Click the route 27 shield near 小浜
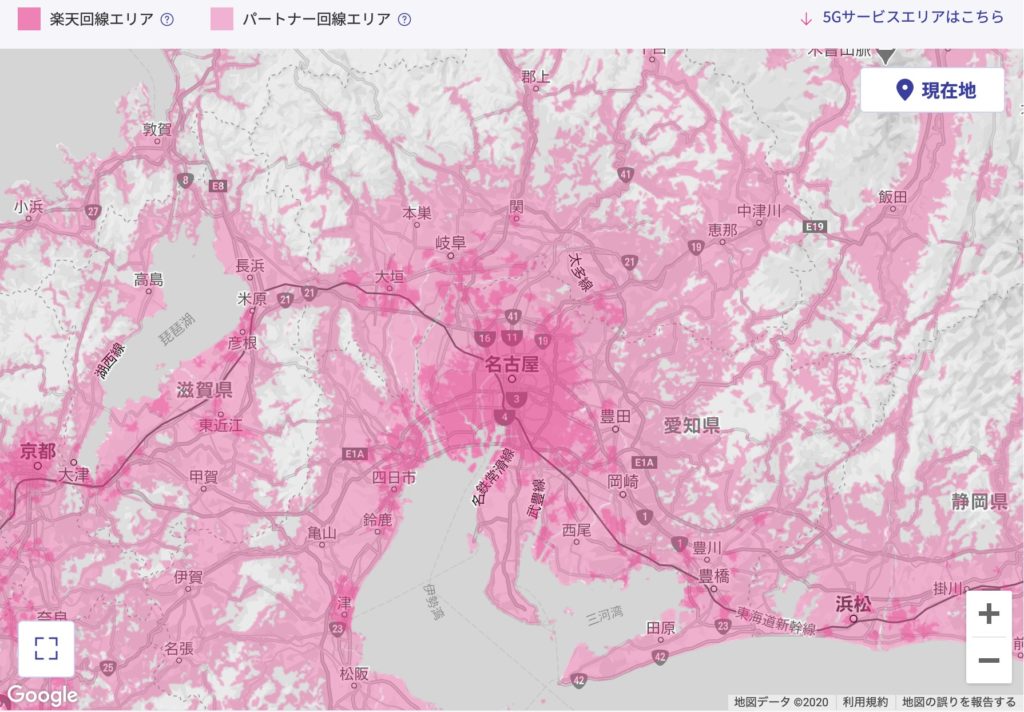 93,212
